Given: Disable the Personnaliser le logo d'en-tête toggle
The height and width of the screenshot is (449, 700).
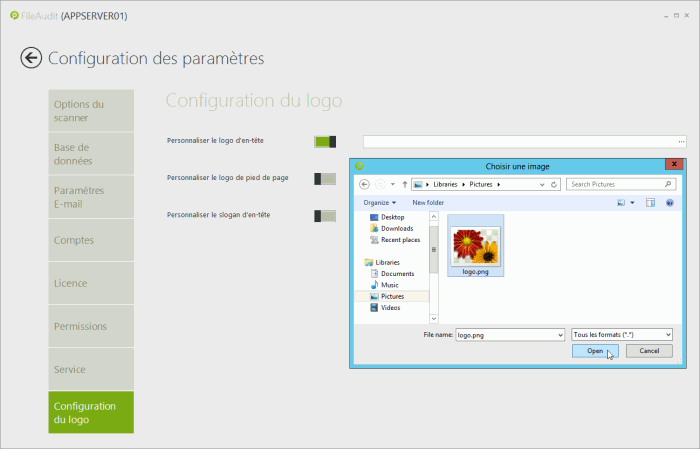Looking at the screenshot, I should [324, 142].
